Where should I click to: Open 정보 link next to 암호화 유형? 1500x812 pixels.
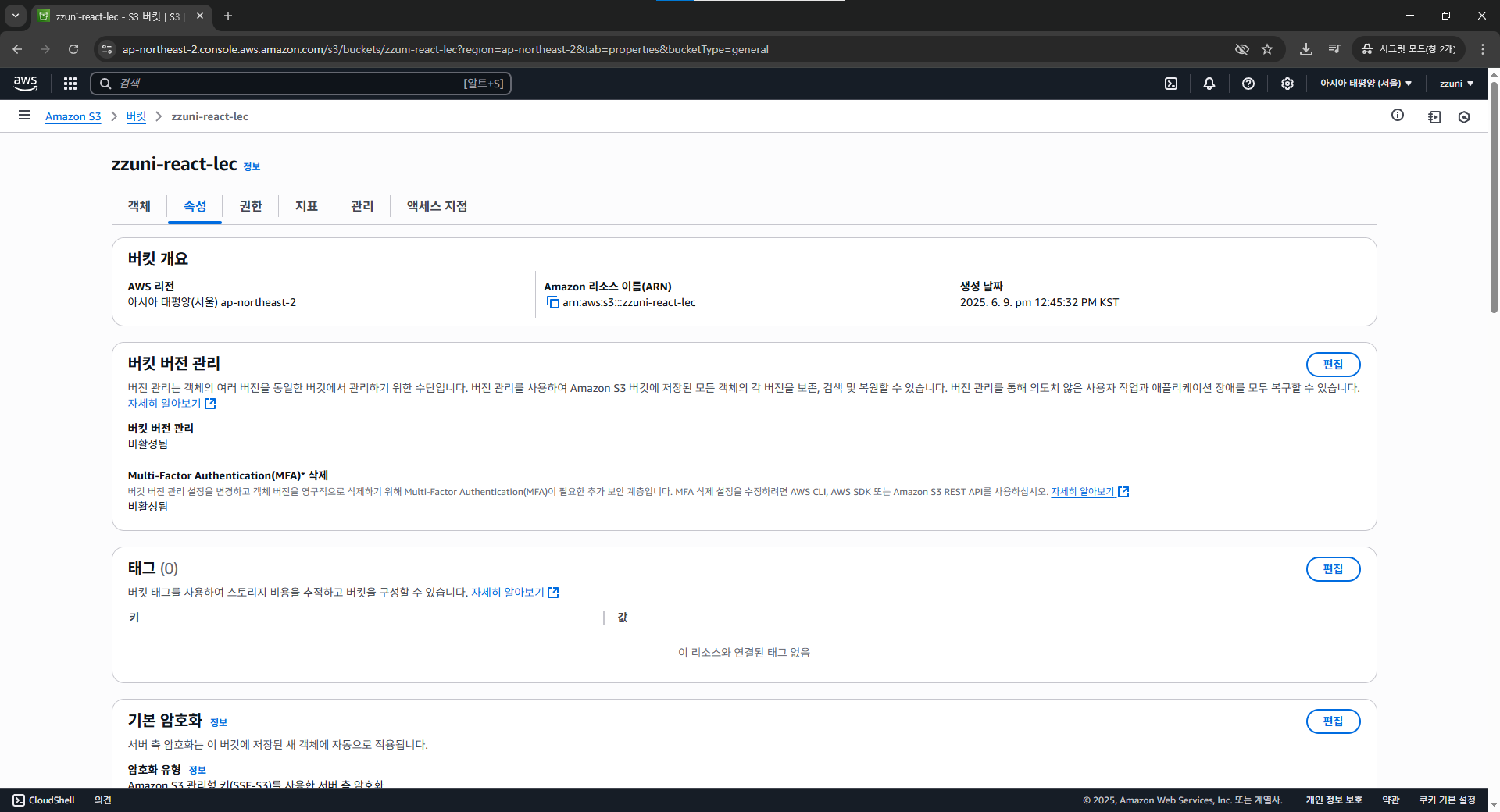[x=198, y=770]
